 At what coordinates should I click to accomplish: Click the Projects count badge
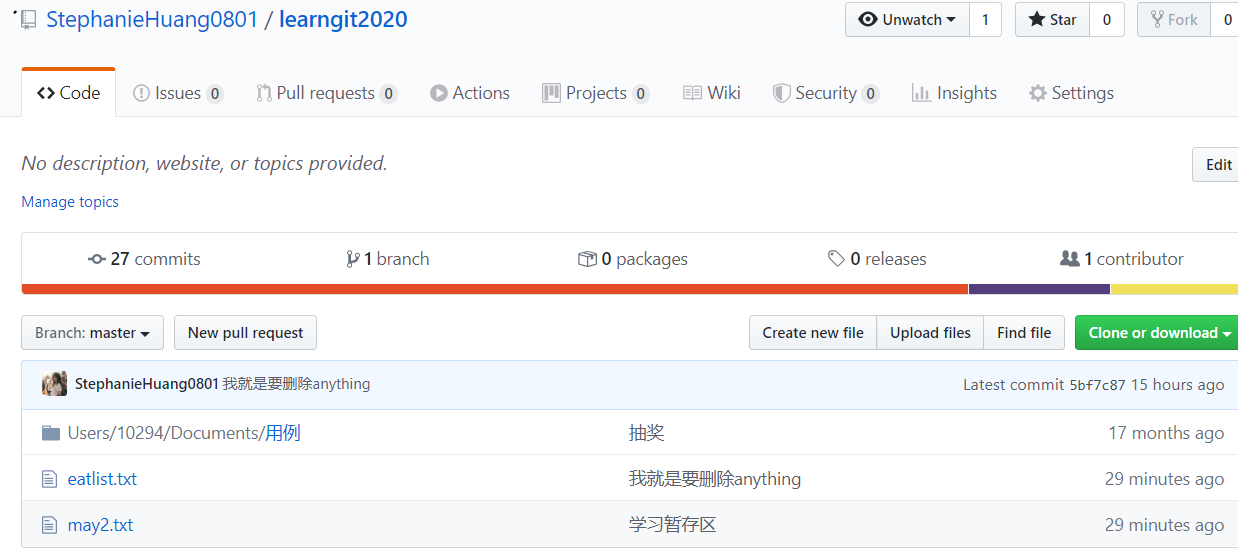pyautogui.click(x=641, y=94)
